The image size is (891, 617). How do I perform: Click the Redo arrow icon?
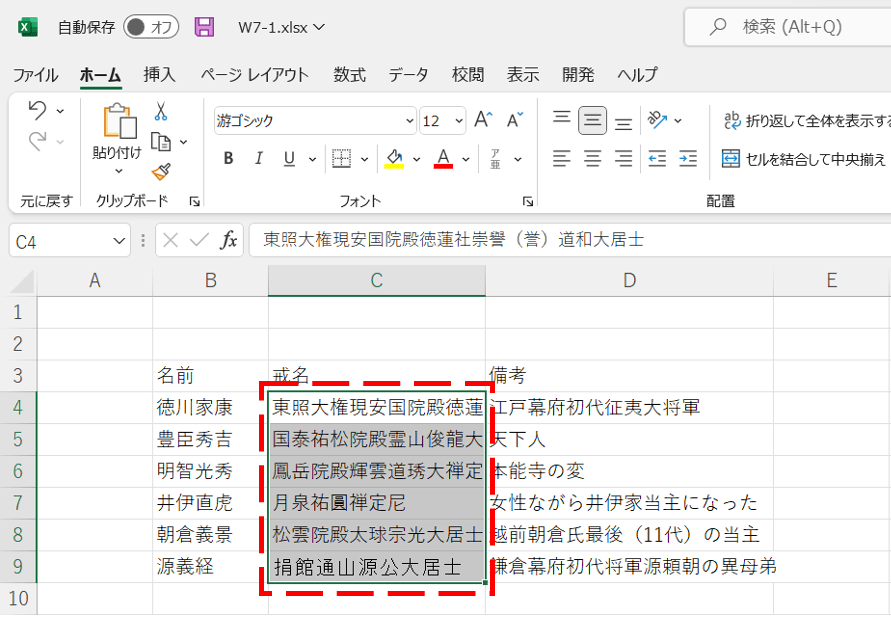click(x=38, y=141)
